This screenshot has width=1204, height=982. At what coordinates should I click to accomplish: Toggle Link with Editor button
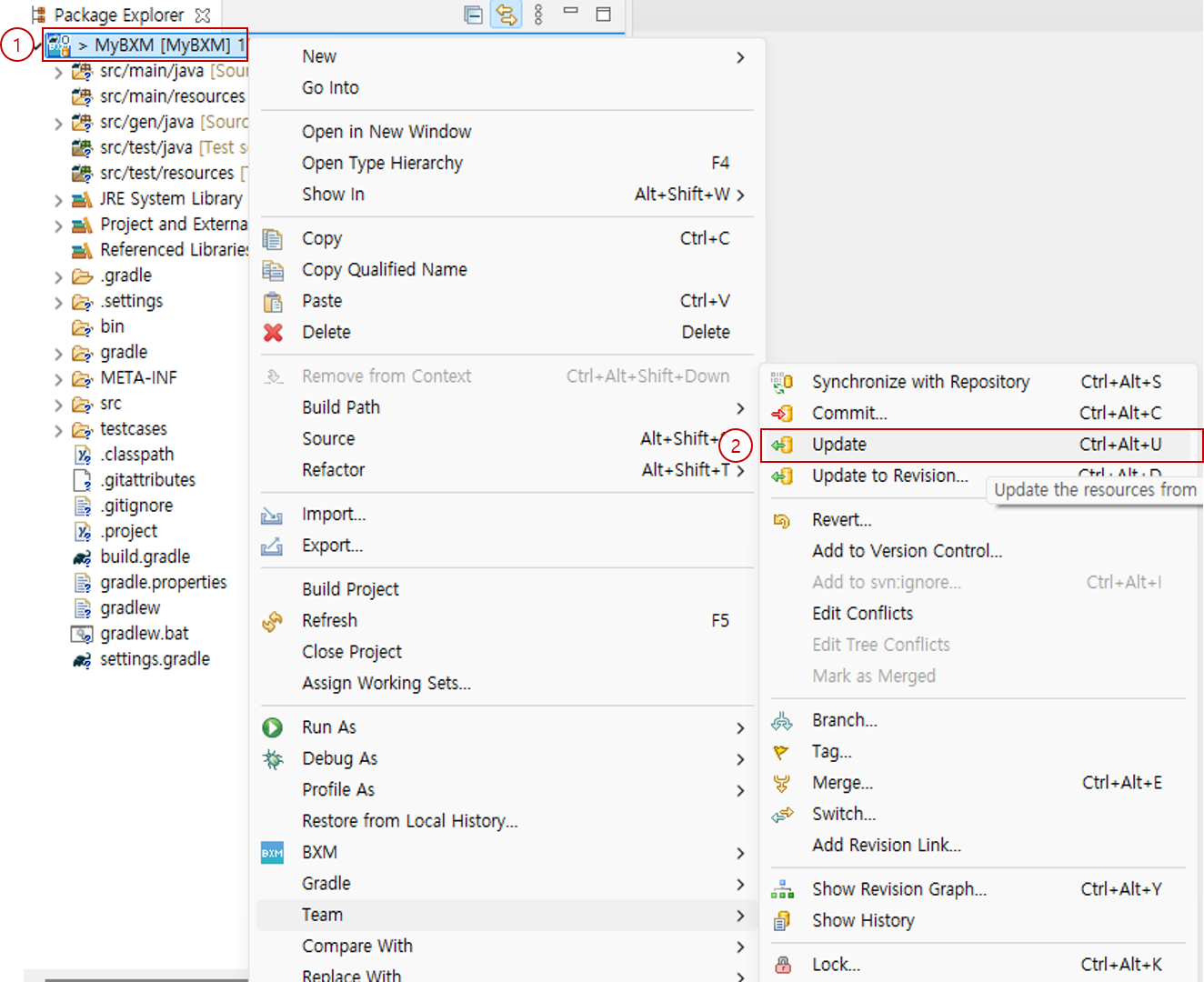[506, 15]
